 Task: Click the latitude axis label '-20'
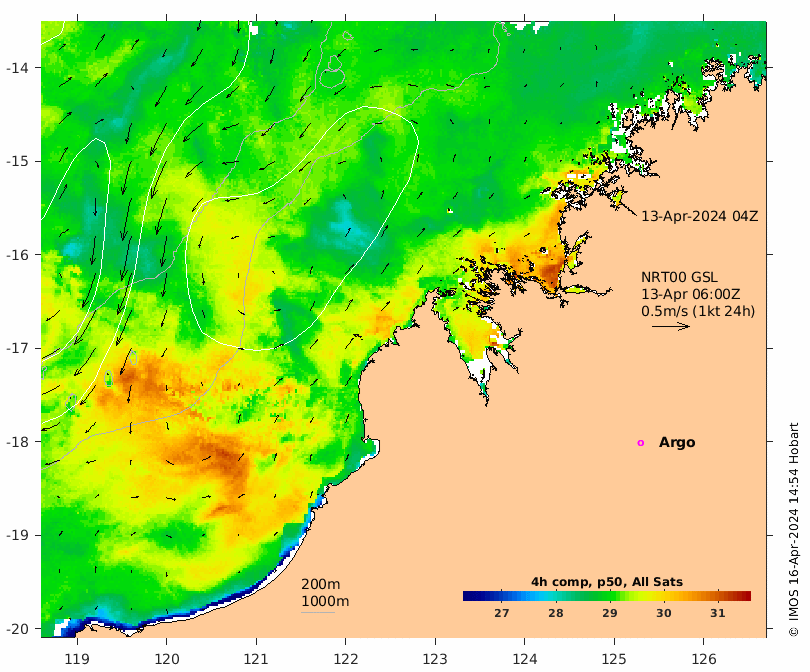pos(17,629)
